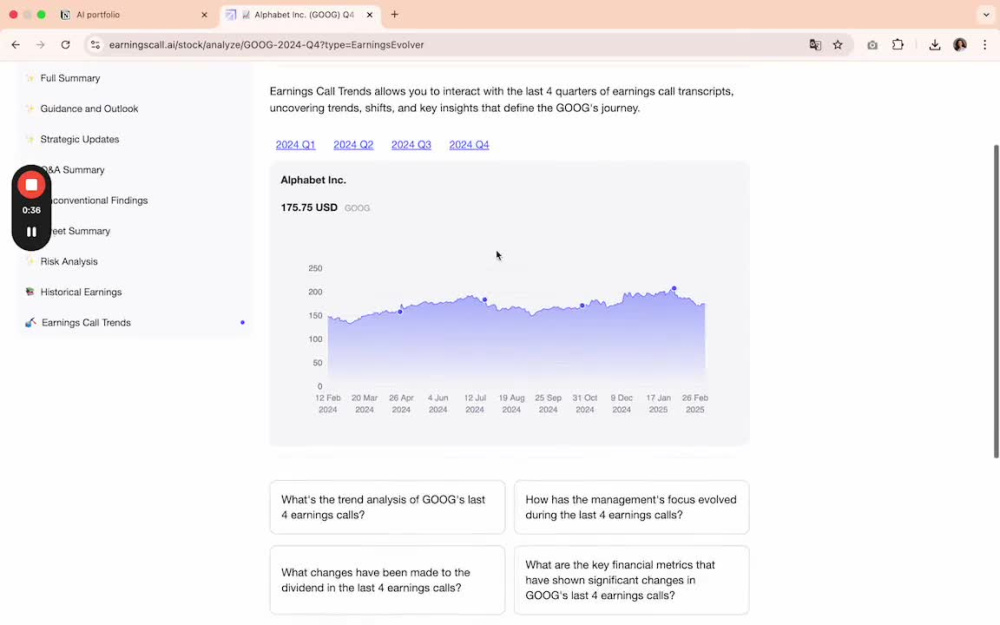Image resolution: width=1000 pixels, height=625 pixels.
Task: Click sparkle icon beside Risk Analysis
Action: point(29,261)
